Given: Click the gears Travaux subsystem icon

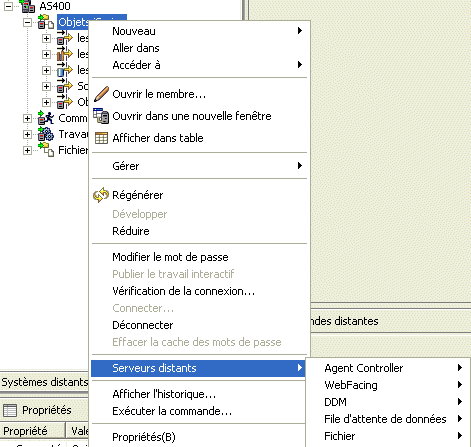Looking at the screenshot, I should pyautogui.click(x=46, y=134).
